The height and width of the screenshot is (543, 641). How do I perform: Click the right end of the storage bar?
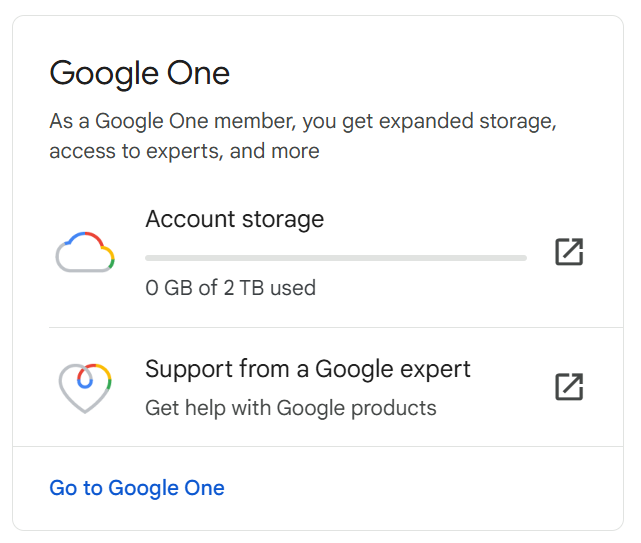[522, 258]
